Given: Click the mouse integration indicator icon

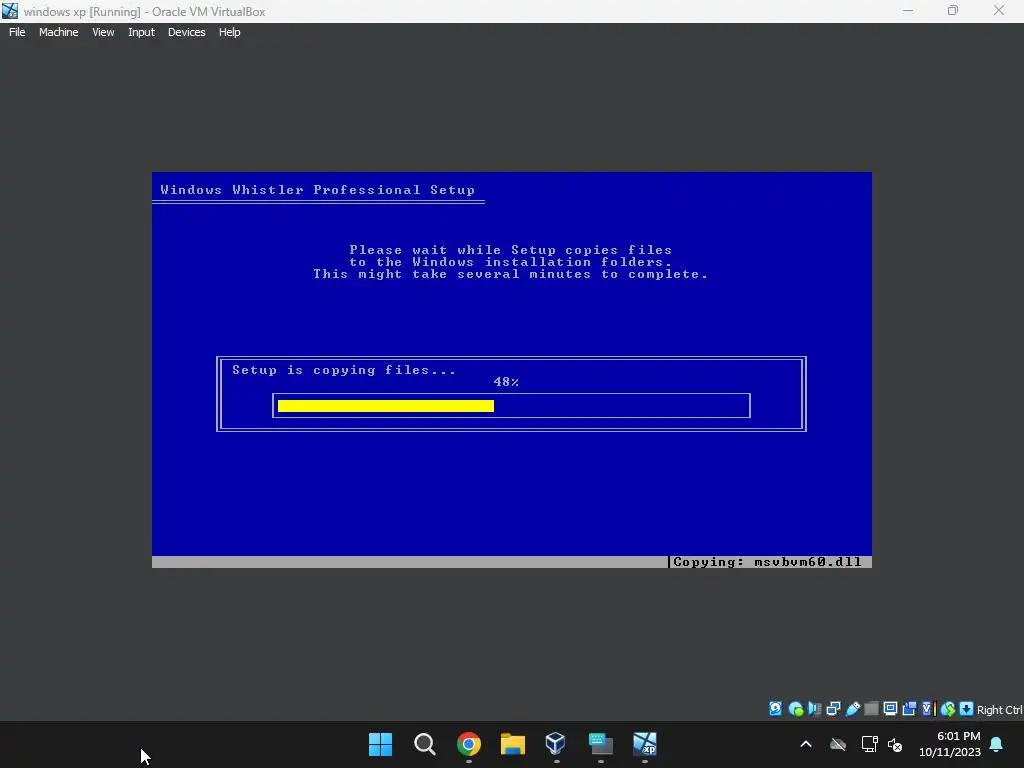Looking at the screenshot, I should [x=948, y=709].
